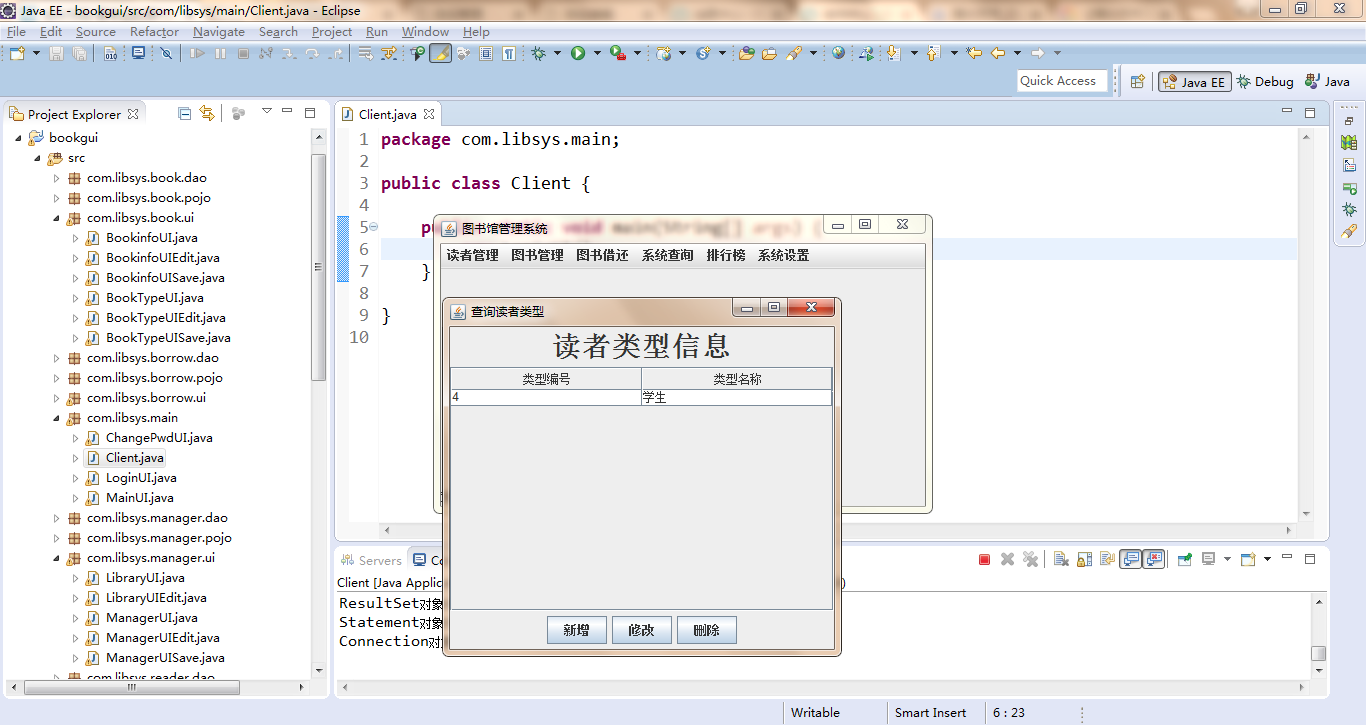Switch to the Java perspective

tap(1327, 82)
